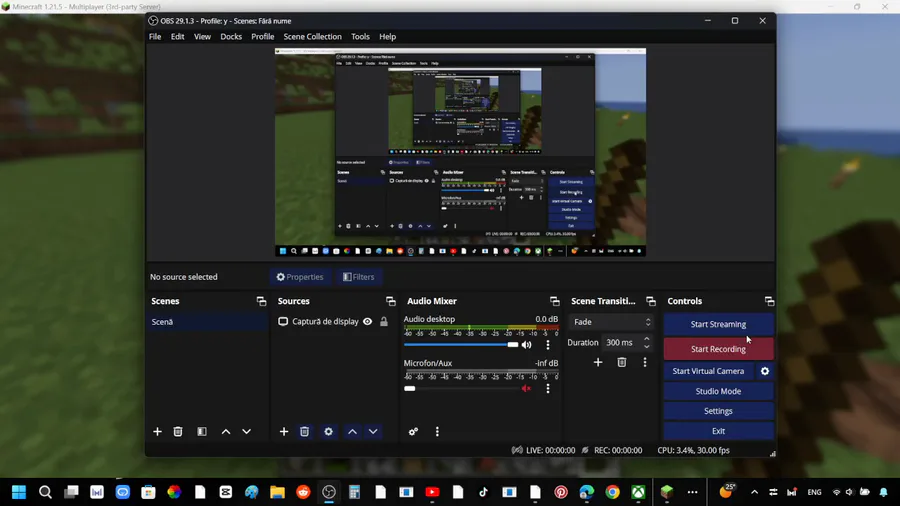This screenshot has width=900, height=506.
Task: Open the File menu
Action: coord(155,37)
